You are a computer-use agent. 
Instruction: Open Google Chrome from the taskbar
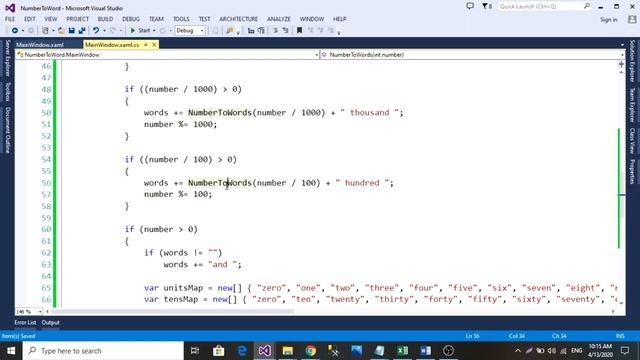pos(311,351)
